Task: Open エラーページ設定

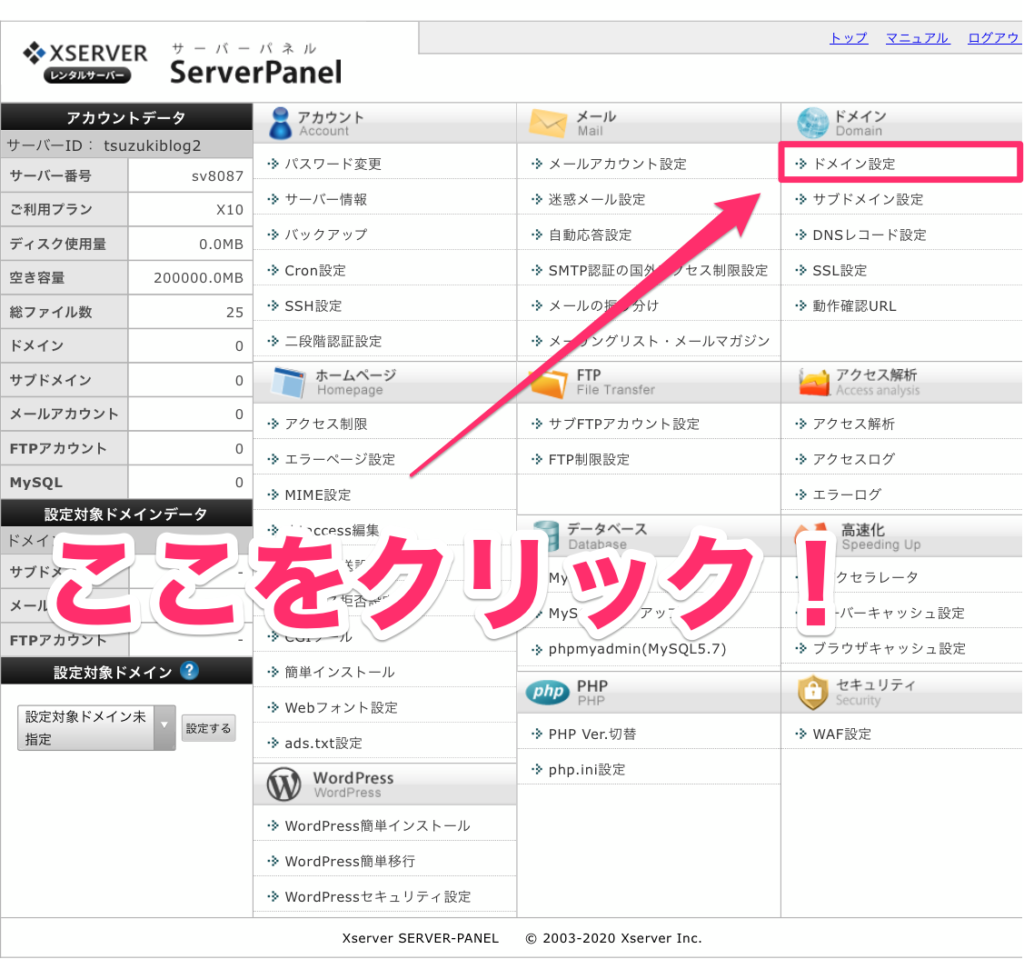Action: [340, 459]
